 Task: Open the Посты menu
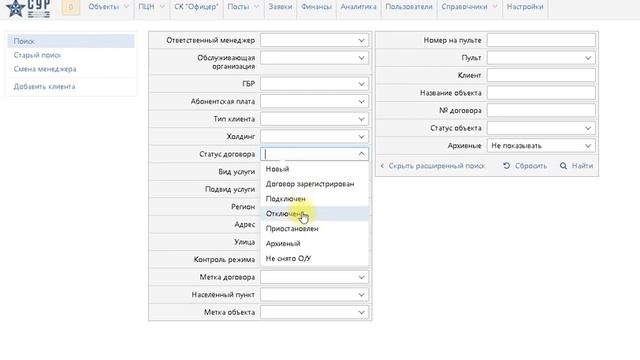coord(243,7)
